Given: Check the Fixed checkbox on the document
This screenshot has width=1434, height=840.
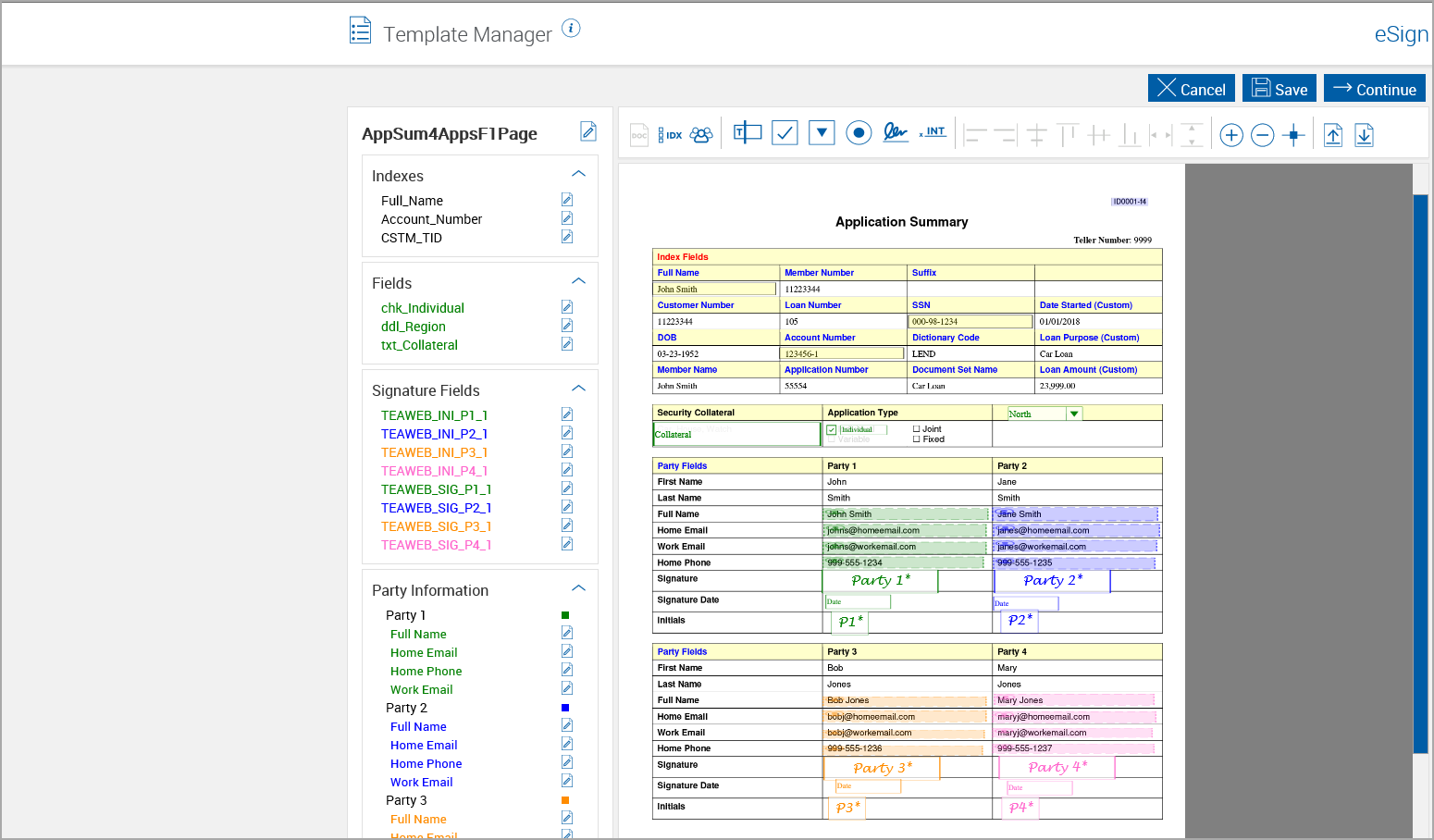Looking at the screenshot, I should coord(916,439).
